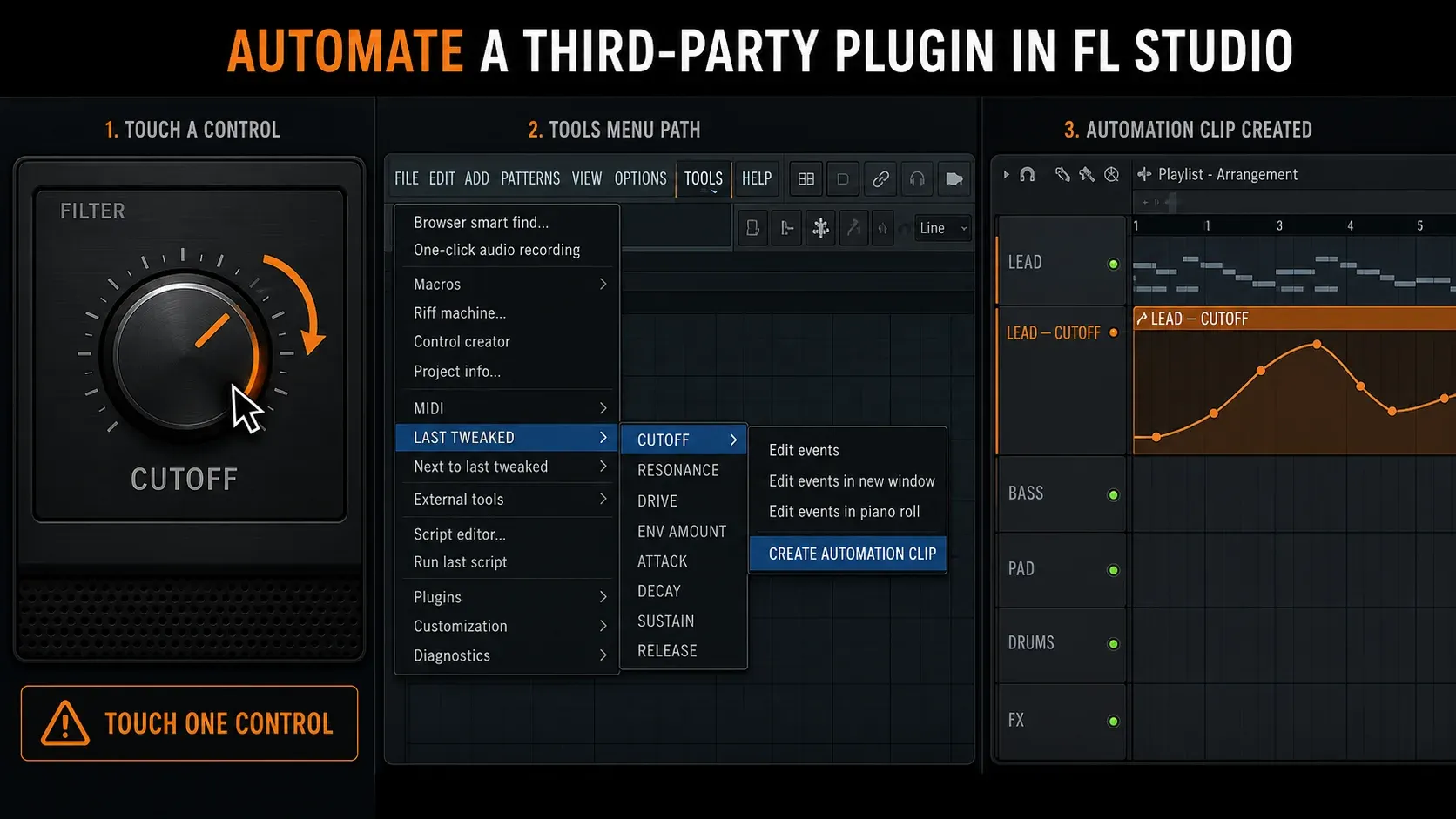Click the playlist menu arrow icon

pos(1006,174)
